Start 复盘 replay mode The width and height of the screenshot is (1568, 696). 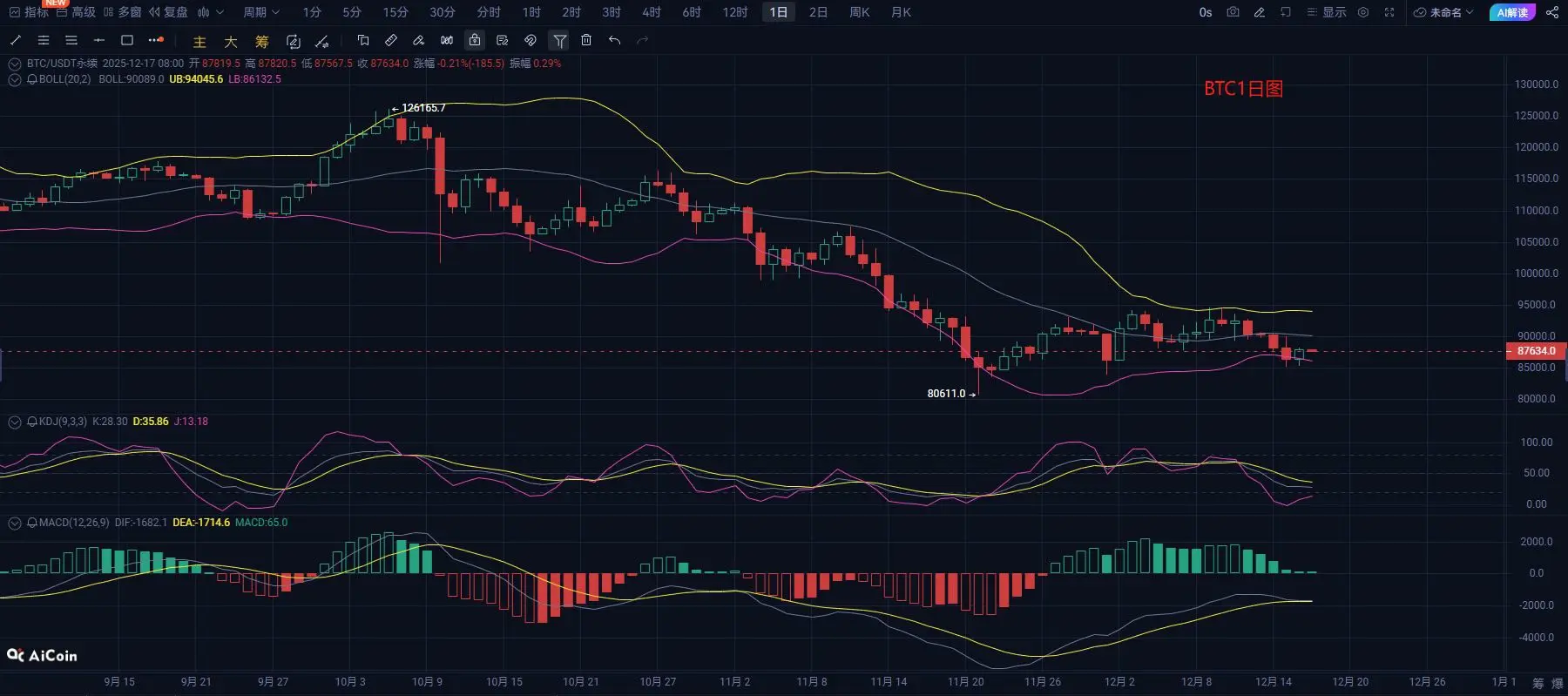[x=168, y=12]
